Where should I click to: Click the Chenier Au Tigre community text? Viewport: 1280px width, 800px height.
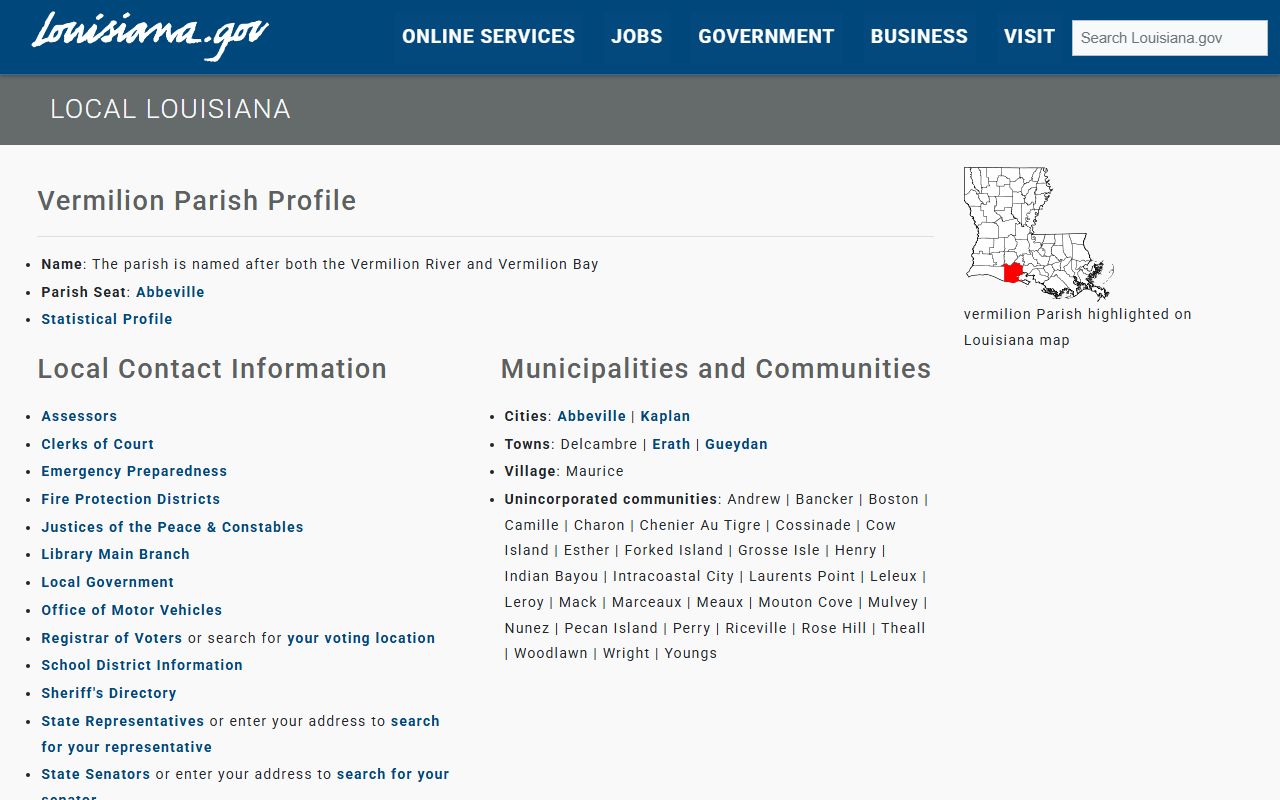[x=700, y=525]
